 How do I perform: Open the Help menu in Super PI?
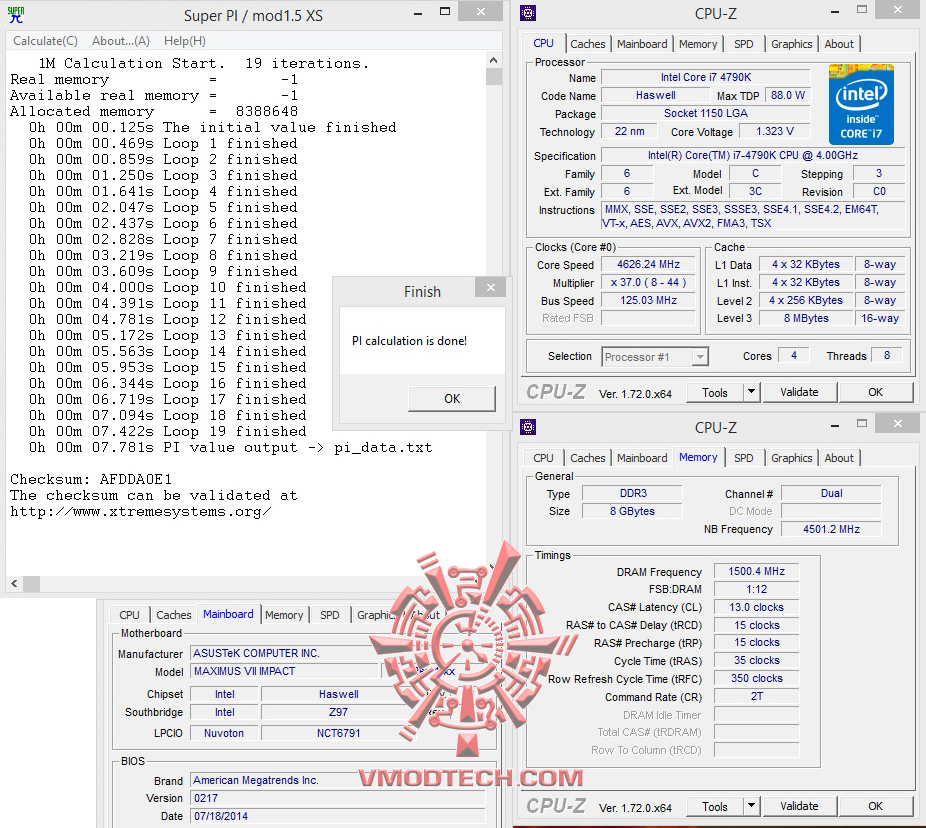[185, 41]
